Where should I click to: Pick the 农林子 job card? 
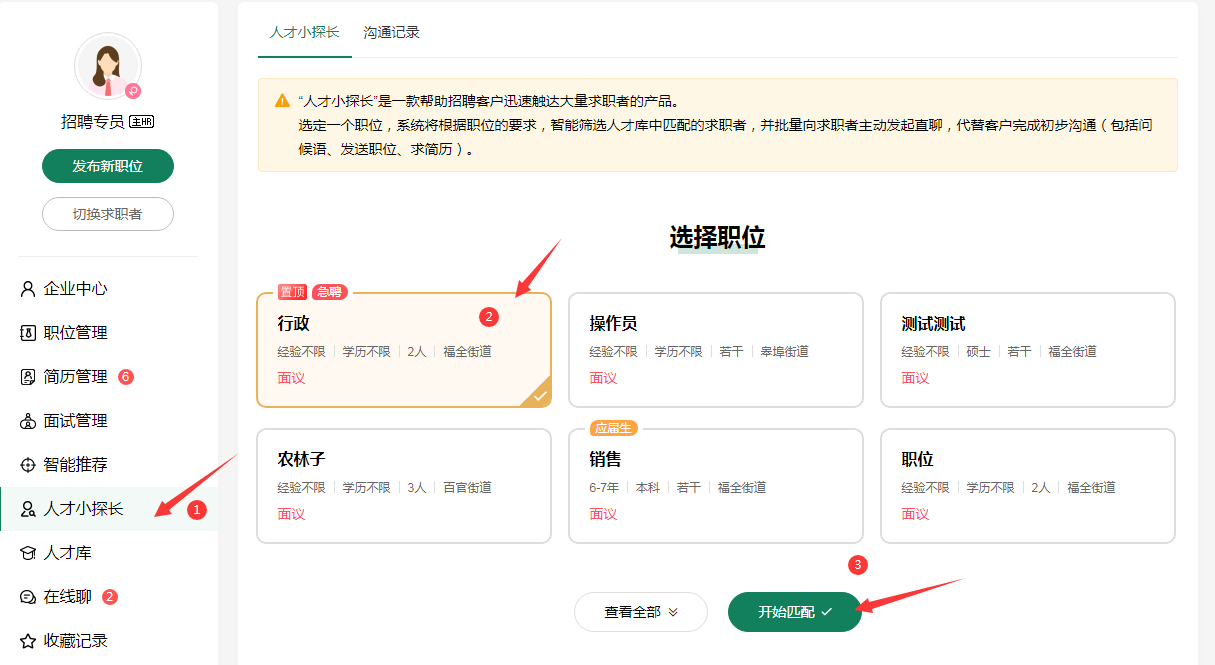[403, 486]
